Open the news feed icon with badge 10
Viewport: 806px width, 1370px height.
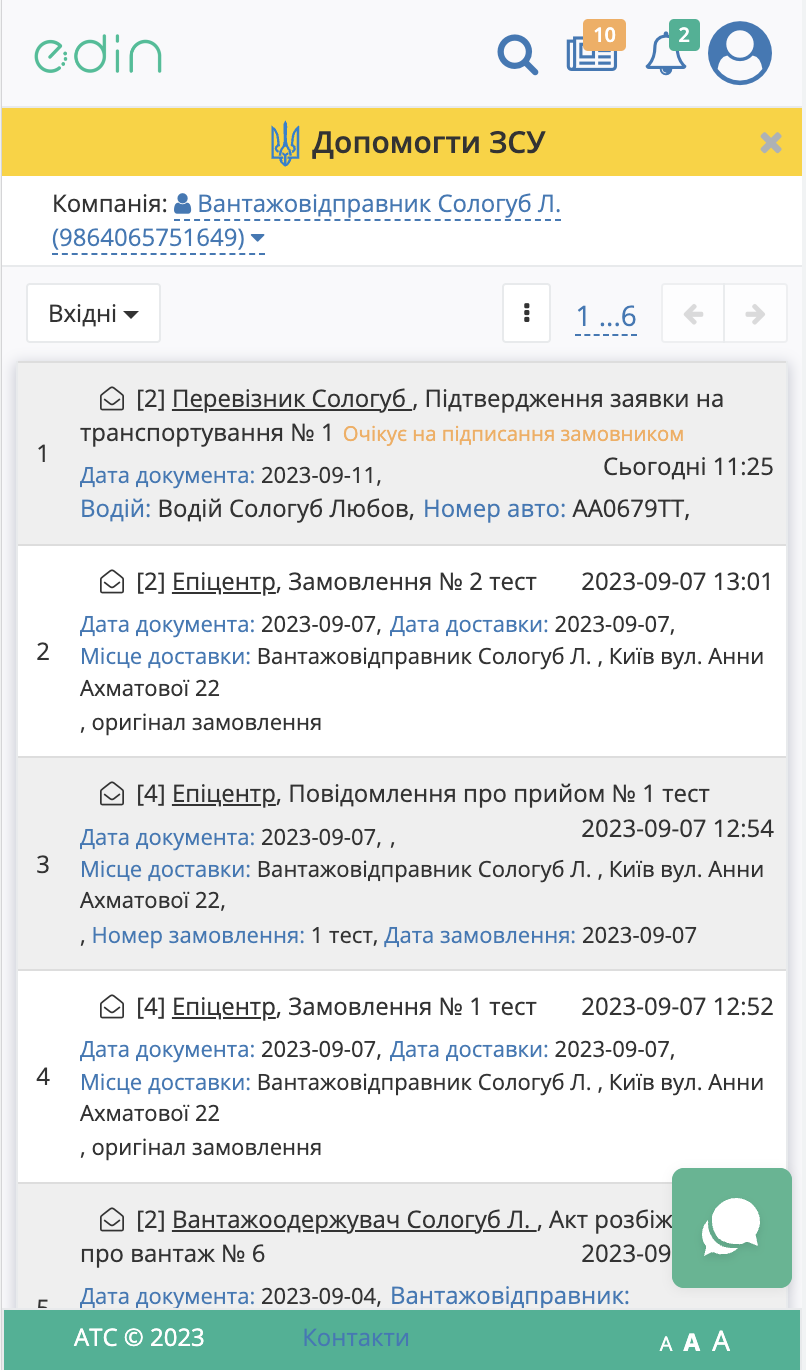[x=591, y=53]
